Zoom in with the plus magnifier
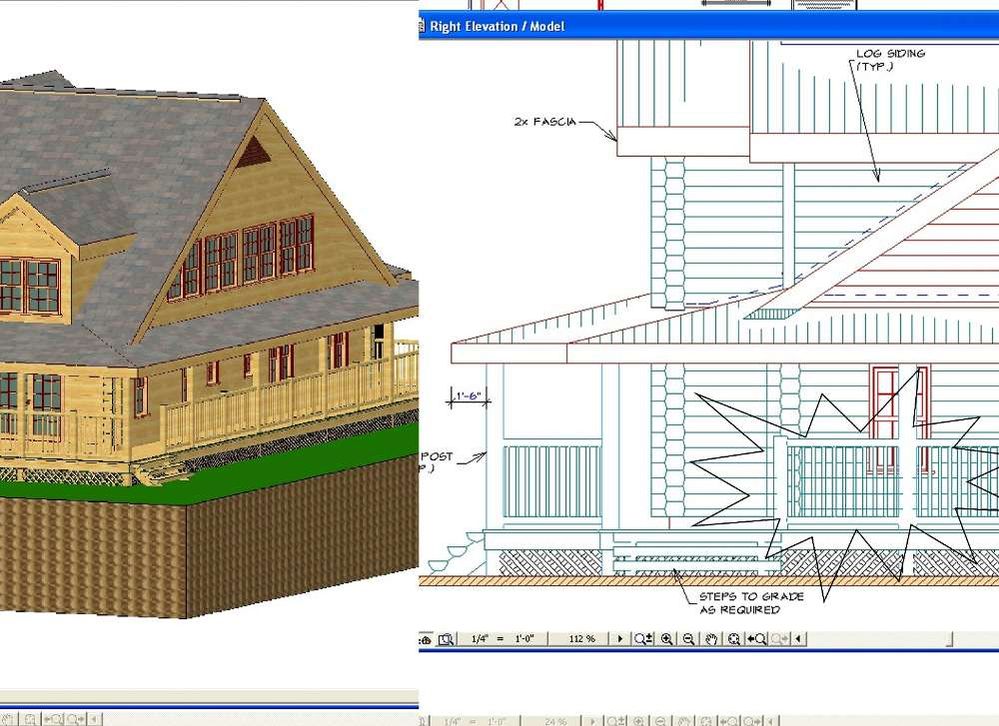This screenshot has width=999, height=726. tap(667, 639)
